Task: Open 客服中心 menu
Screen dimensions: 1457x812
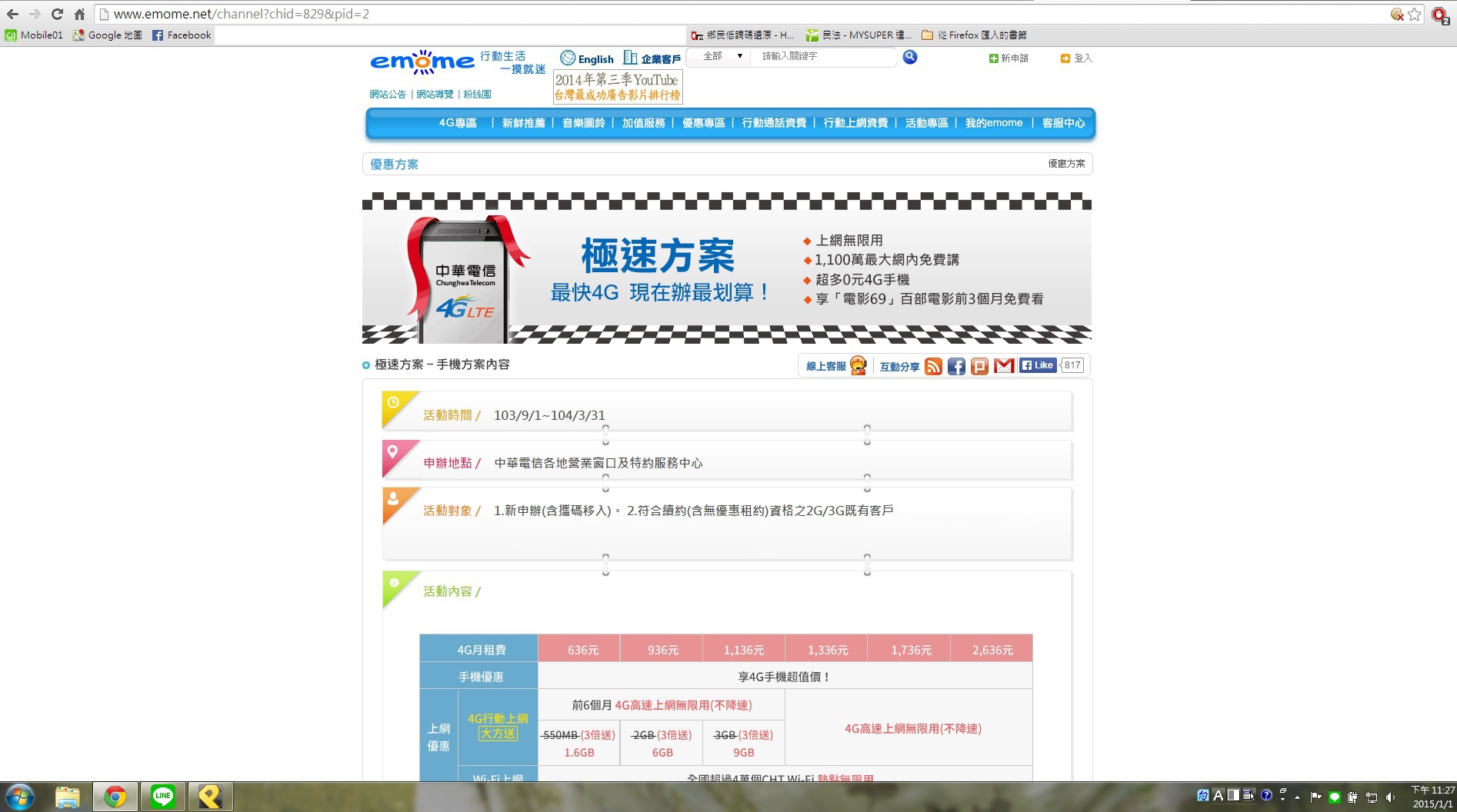Action: tap(1063, 123)
